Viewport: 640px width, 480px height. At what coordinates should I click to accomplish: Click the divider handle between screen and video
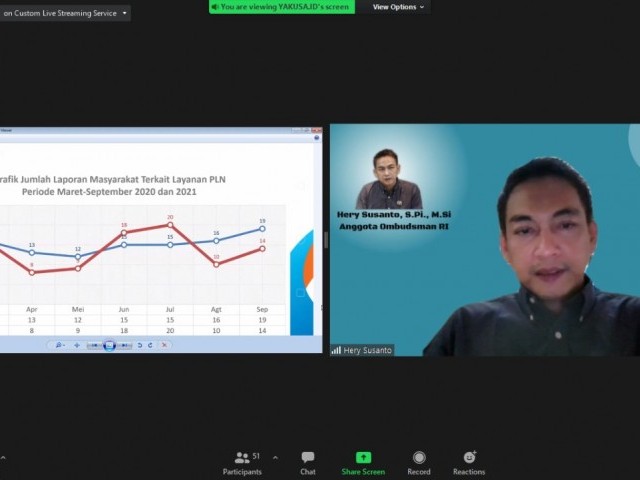[326, 240]
